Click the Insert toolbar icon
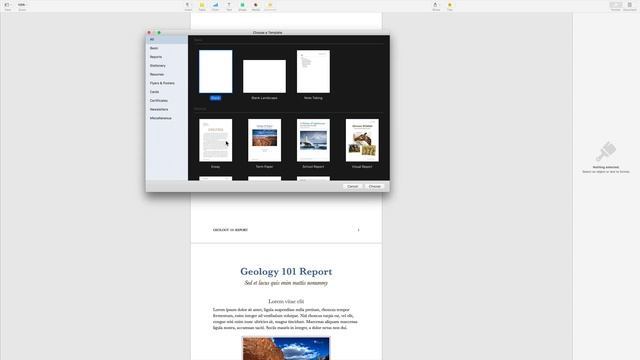The height and width of the screenshot is (360, 640). pyautogui.click(x=188, y=5)
